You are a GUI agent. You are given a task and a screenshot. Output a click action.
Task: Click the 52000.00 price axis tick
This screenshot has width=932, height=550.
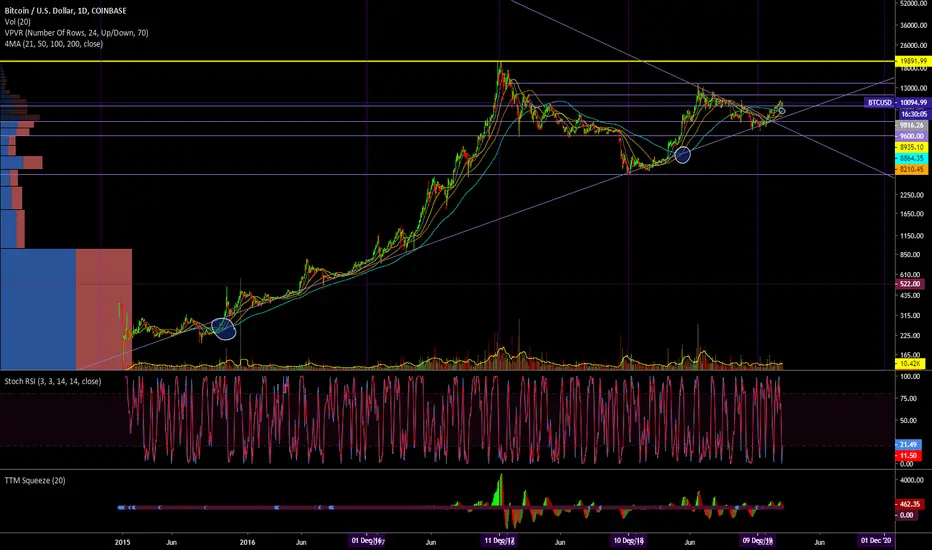click(913, 4)
